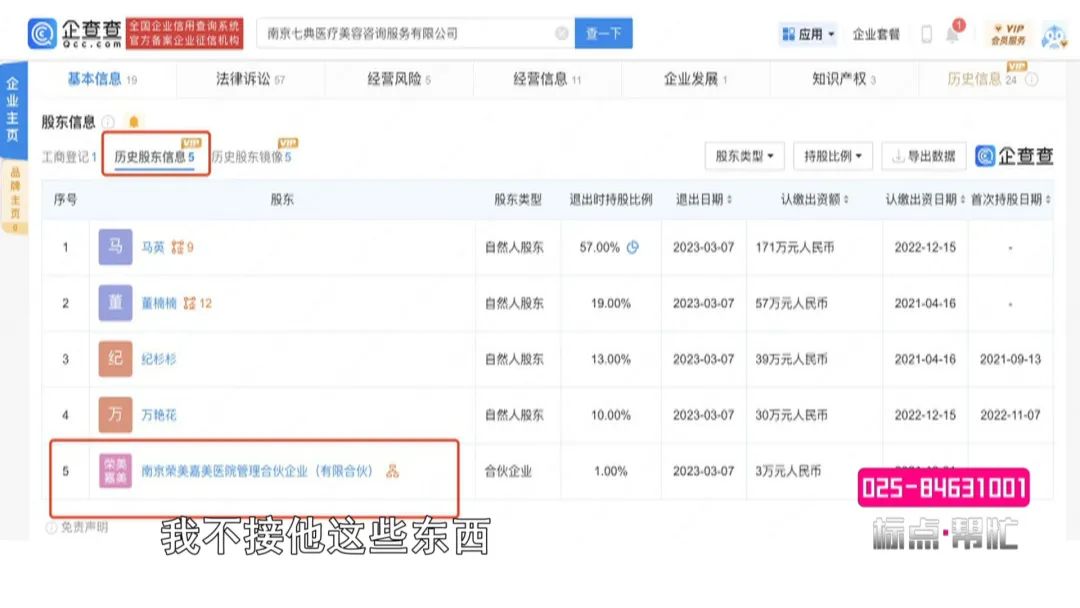Click orange bell beside 股东信息 heading
1080x608 pixels.
click(134, 123)
